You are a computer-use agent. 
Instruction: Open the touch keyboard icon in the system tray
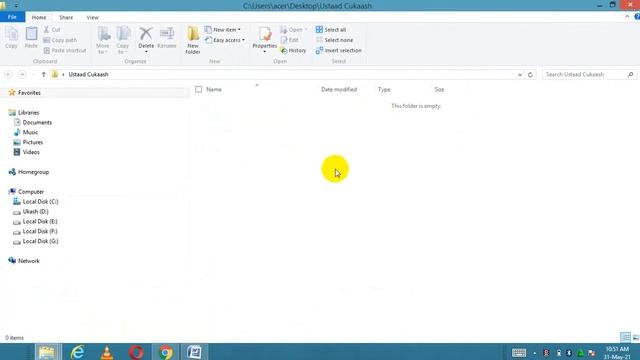point(519,353)
